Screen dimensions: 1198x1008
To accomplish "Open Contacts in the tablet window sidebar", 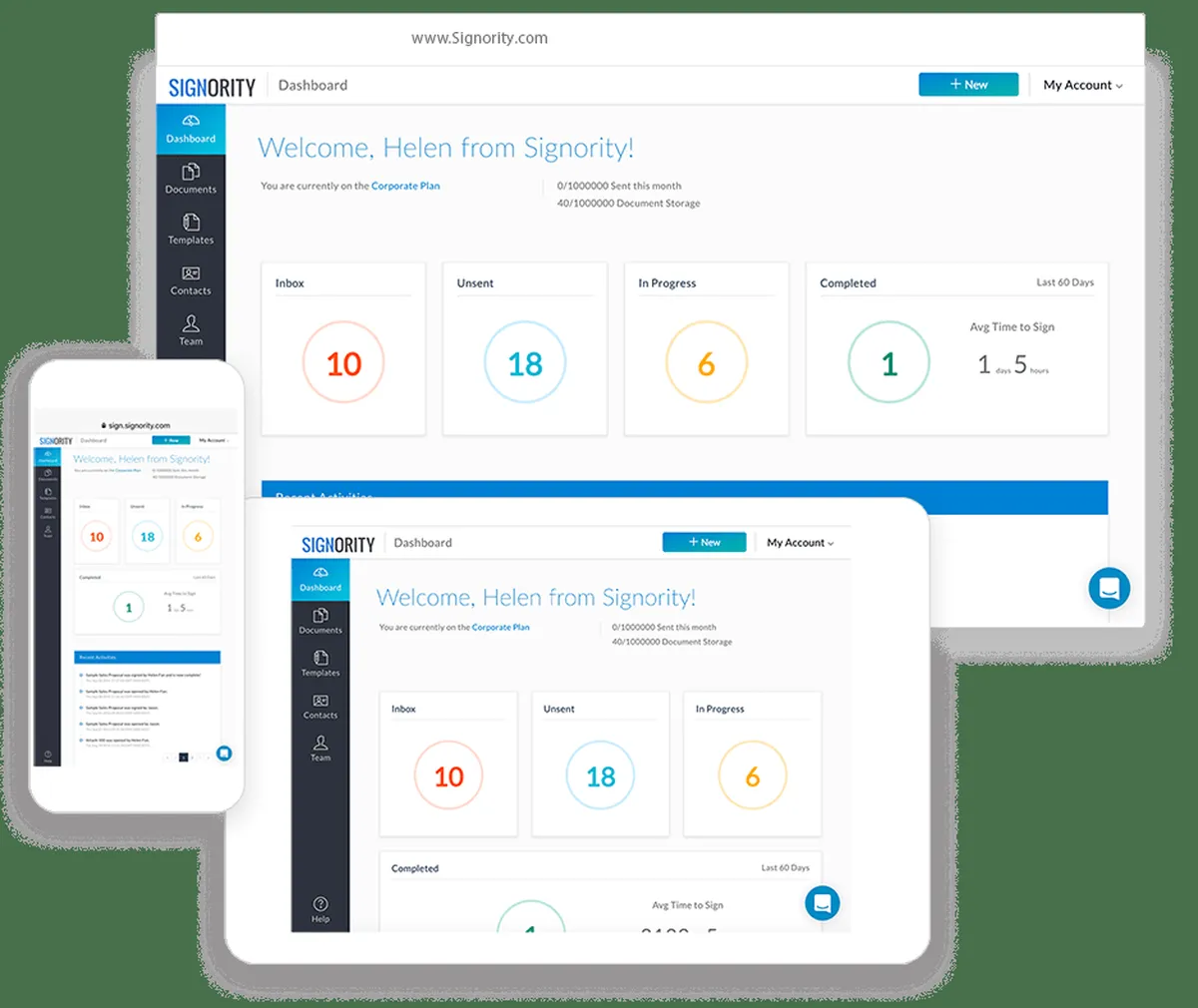I will tap(320, 707).
